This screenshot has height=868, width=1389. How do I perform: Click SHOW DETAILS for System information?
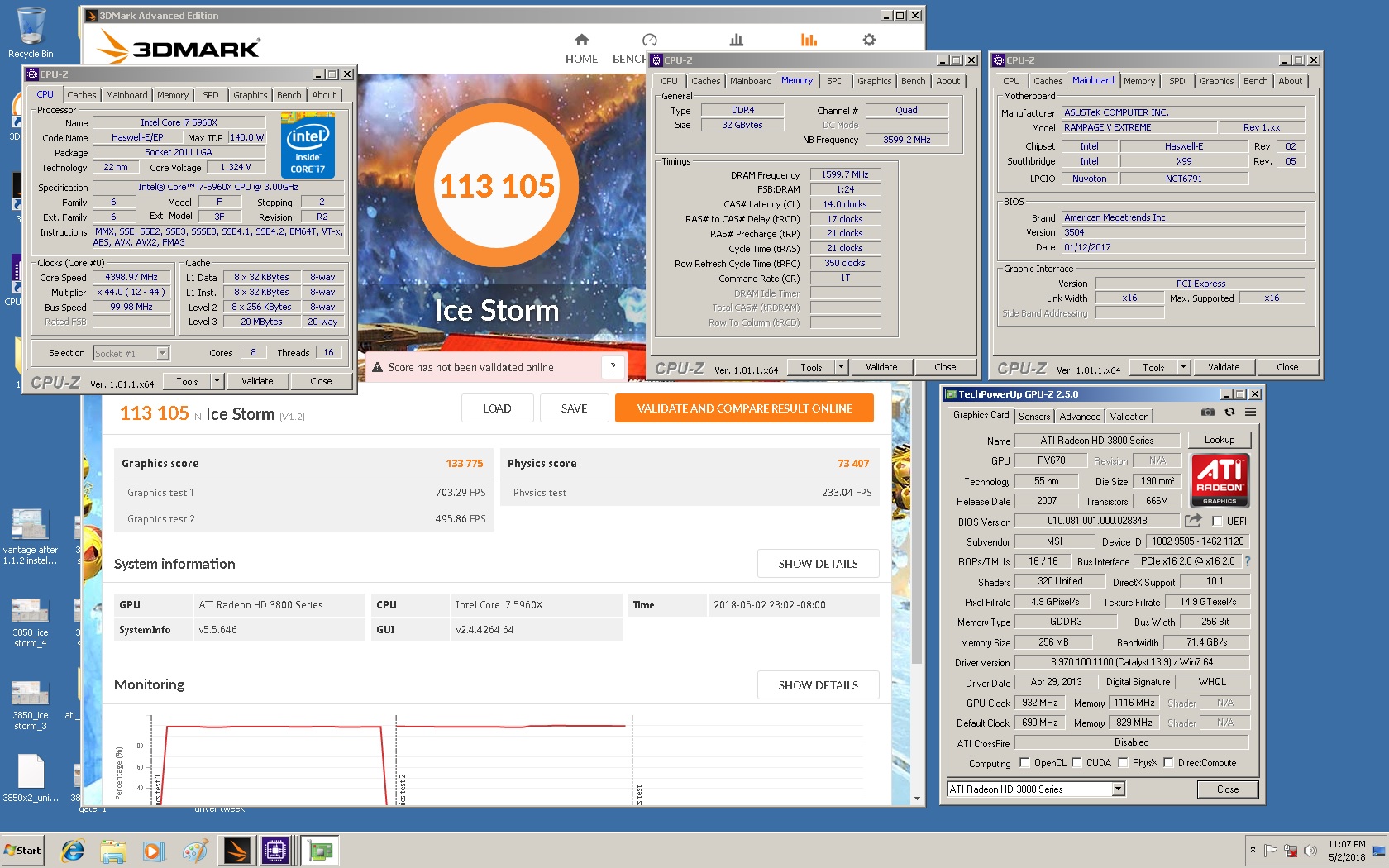coord(818,564)
